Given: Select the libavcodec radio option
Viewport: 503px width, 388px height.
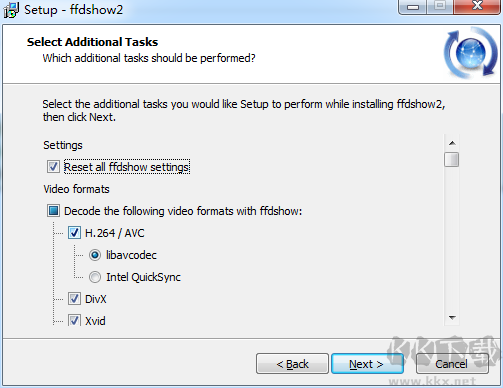Looking at the screenshot, I should [x=95, y=255].
